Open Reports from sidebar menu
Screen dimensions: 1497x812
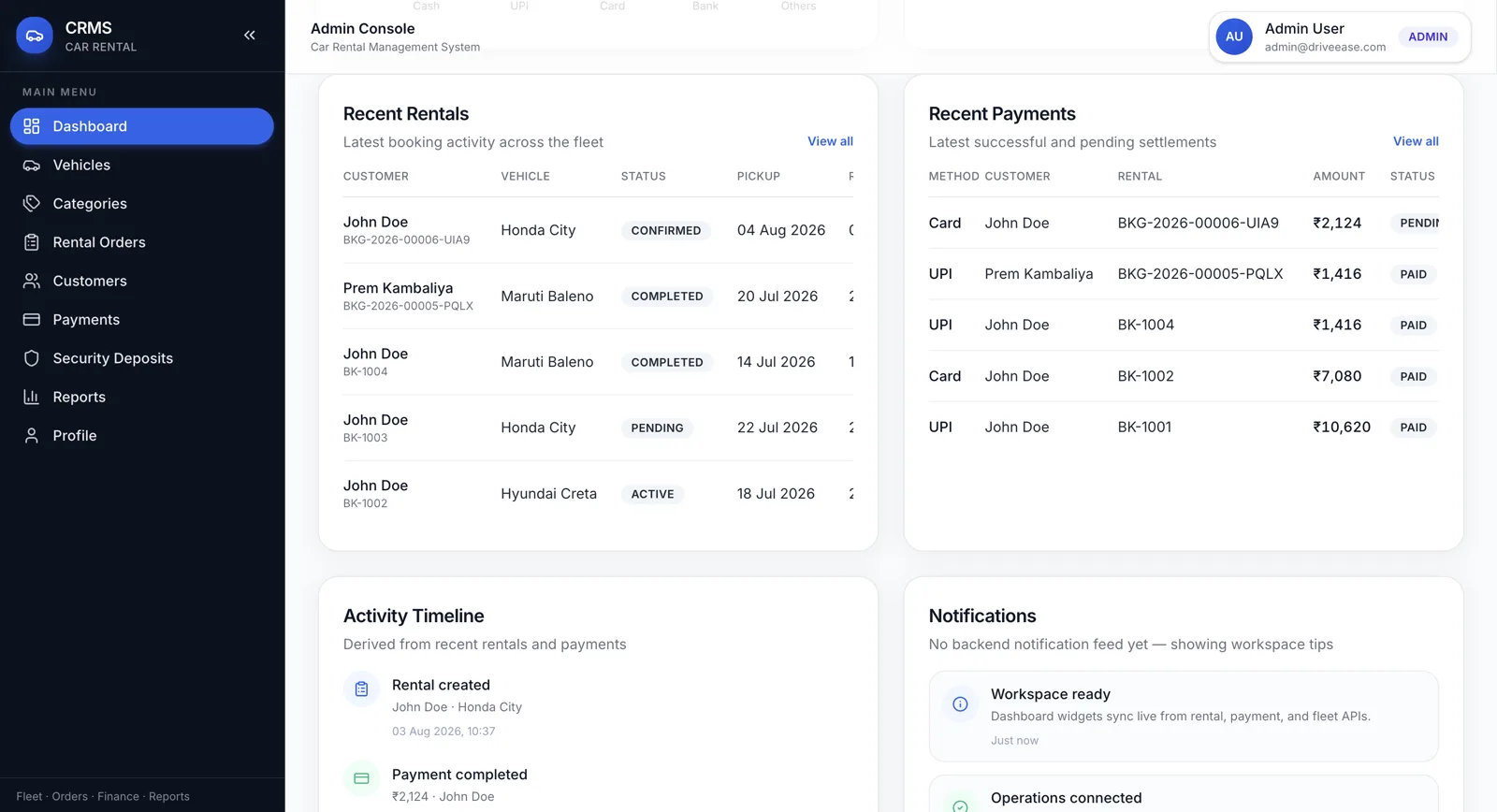(x=142, y=397)
